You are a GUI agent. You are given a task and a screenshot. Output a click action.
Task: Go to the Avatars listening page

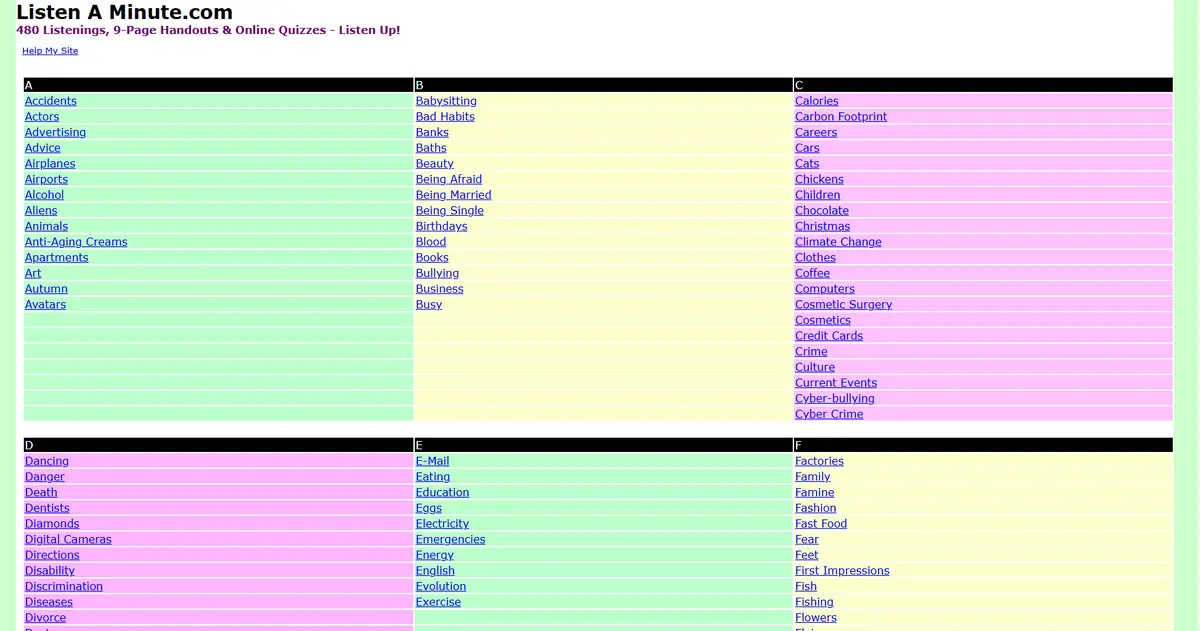tap(45, 305)
